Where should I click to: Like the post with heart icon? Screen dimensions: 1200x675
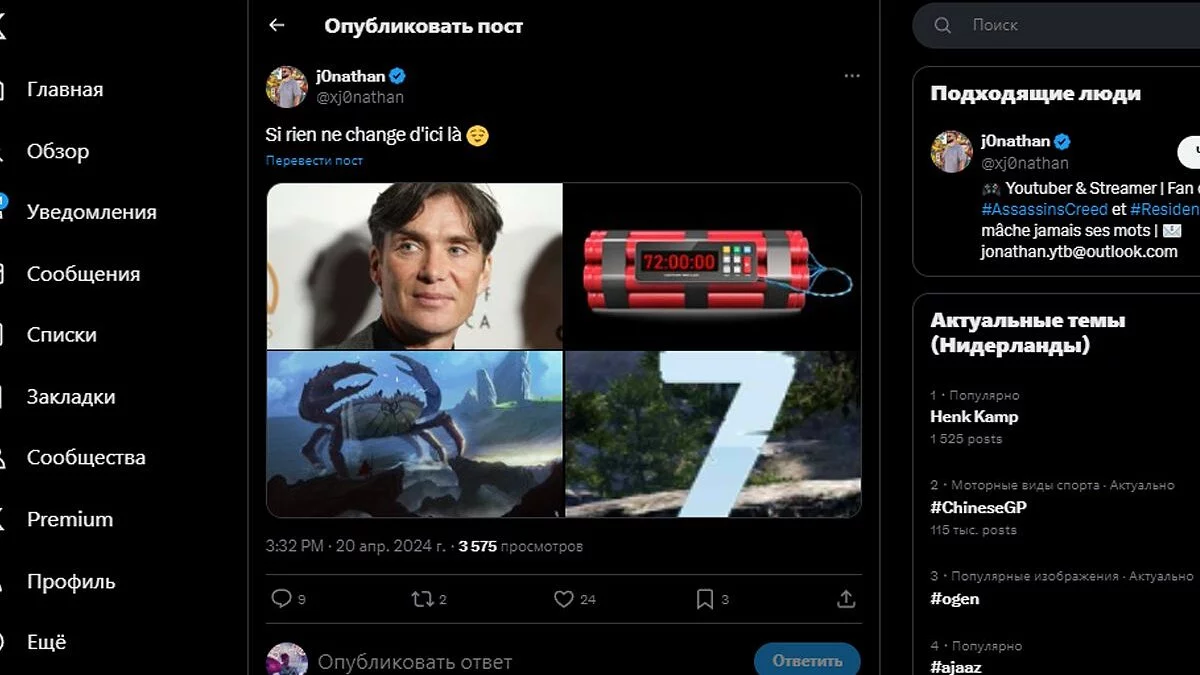point(564,598)
